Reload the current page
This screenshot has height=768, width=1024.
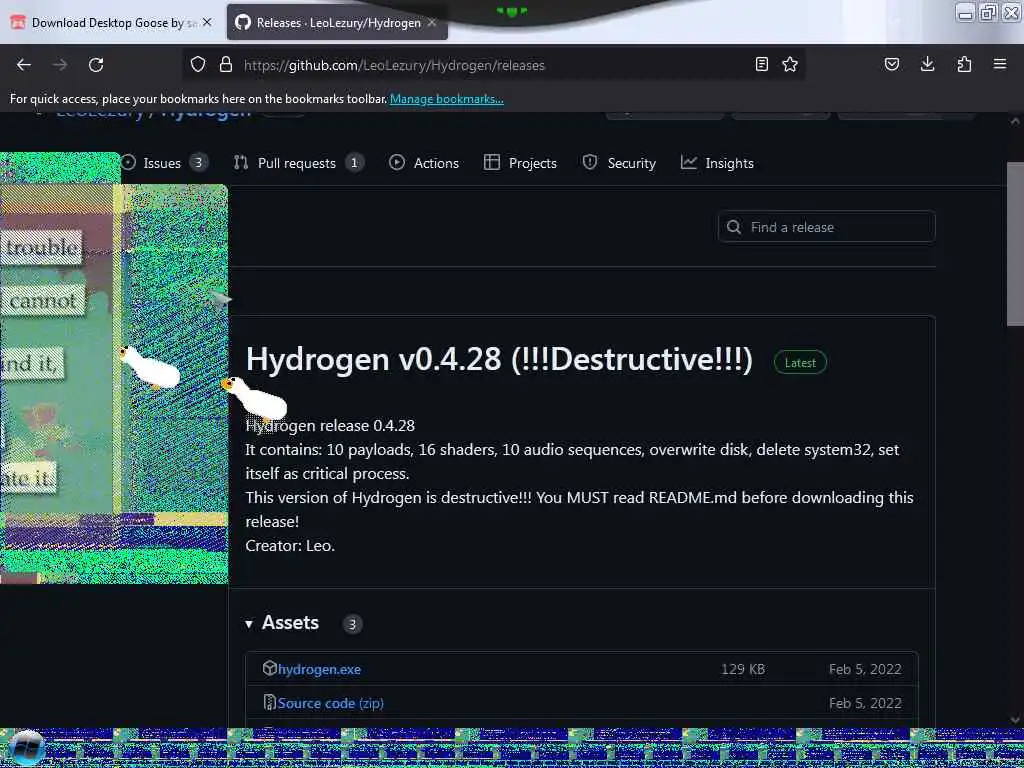[96, 65]
